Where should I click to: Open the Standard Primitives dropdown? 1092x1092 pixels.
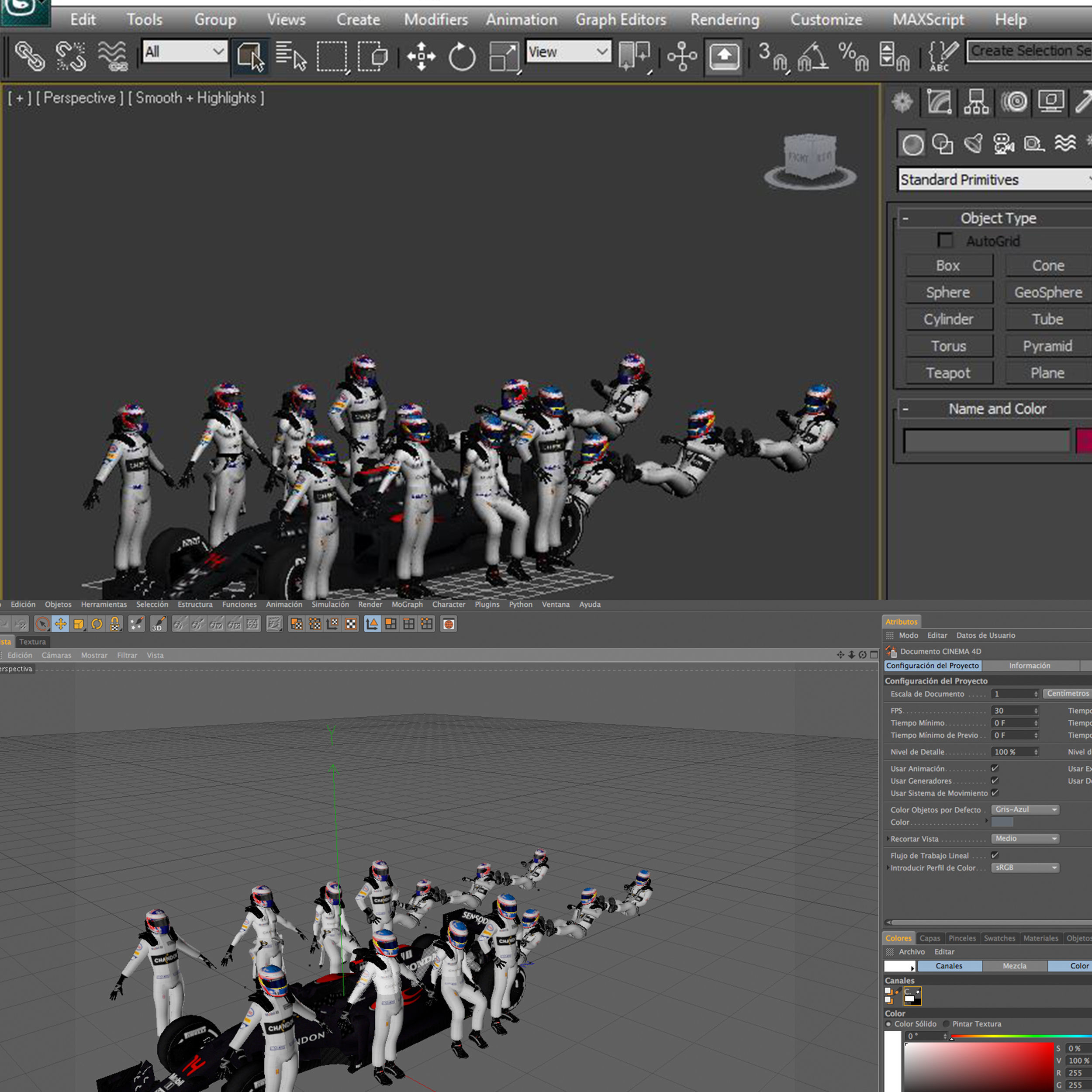tap(994, 180)
